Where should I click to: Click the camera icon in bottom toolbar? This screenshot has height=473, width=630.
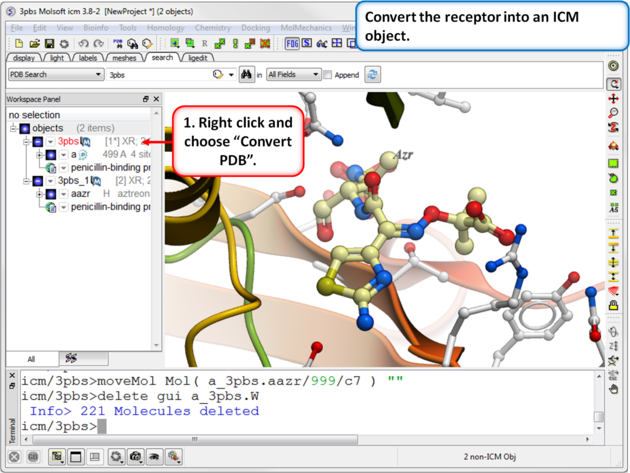coord(136,457)
